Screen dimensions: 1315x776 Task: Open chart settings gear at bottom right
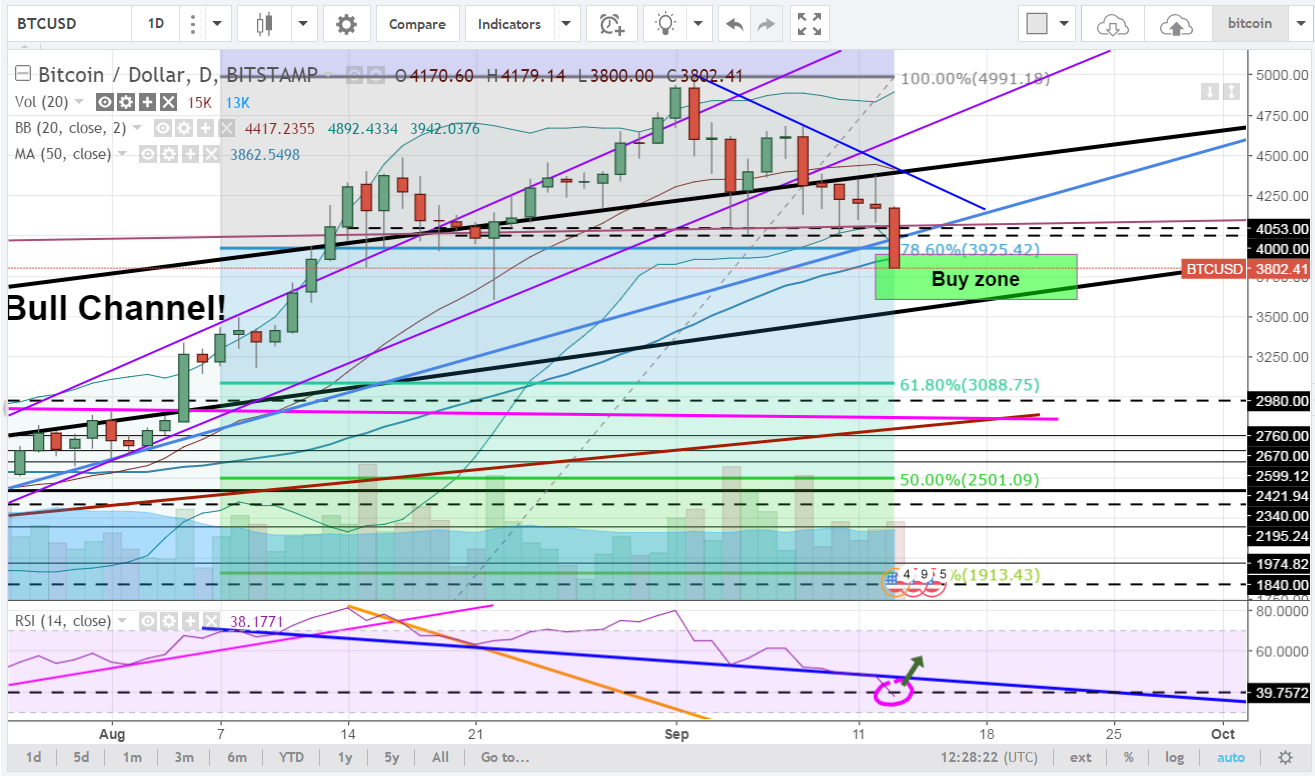[1285, 757]
